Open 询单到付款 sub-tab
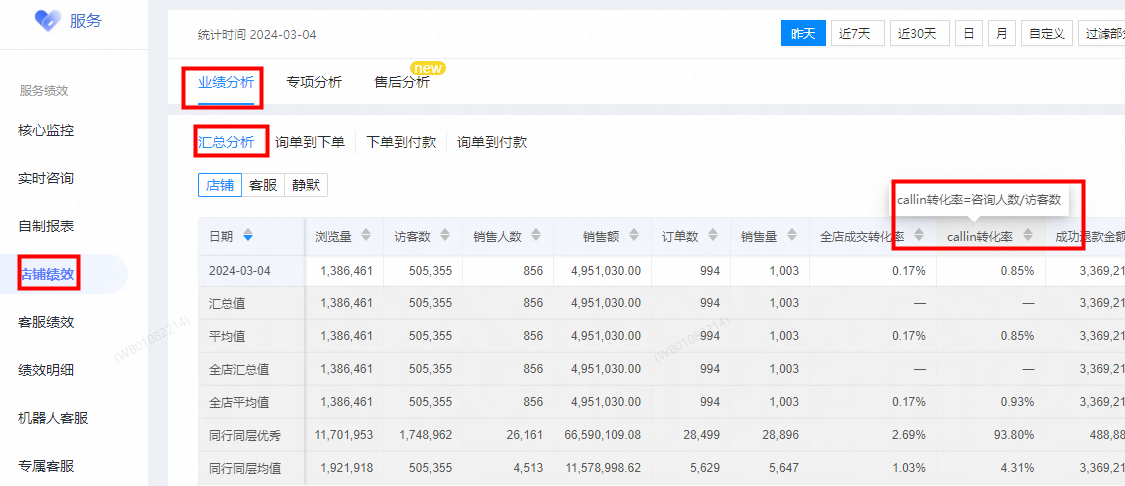The height and width of the screenshot is (486, 1125). [492, 142]
